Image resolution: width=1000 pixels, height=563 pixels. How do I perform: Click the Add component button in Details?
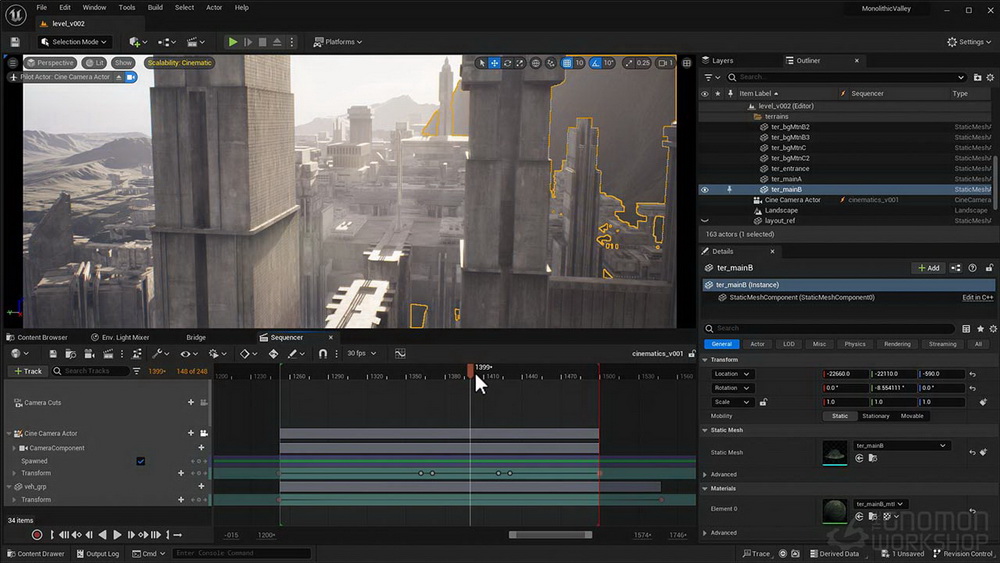[x=929, y=268]
